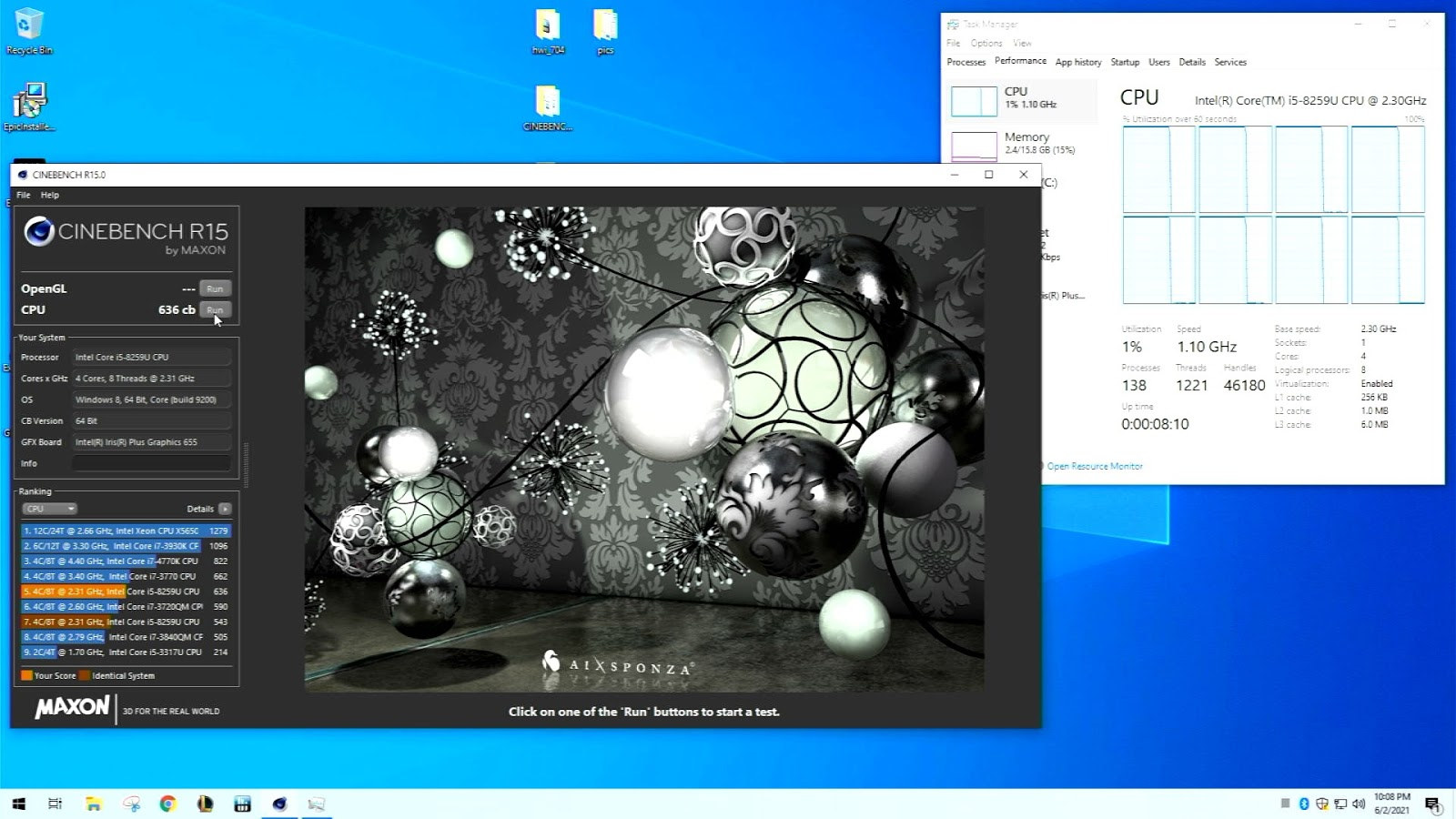Viewport: 1456px width, 819px height.
Task: Open Resource Monitor link in Task Manager
Action: (x=1095, y=466)
